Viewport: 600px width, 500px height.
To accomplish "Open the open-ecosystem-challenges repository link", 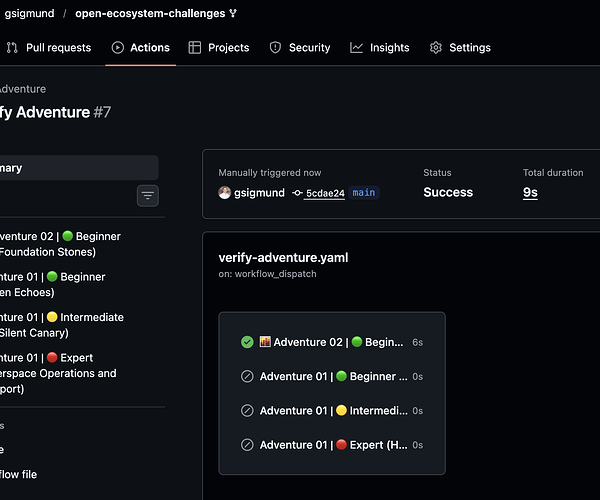I will pyautogui.click(x=150, y=13).
